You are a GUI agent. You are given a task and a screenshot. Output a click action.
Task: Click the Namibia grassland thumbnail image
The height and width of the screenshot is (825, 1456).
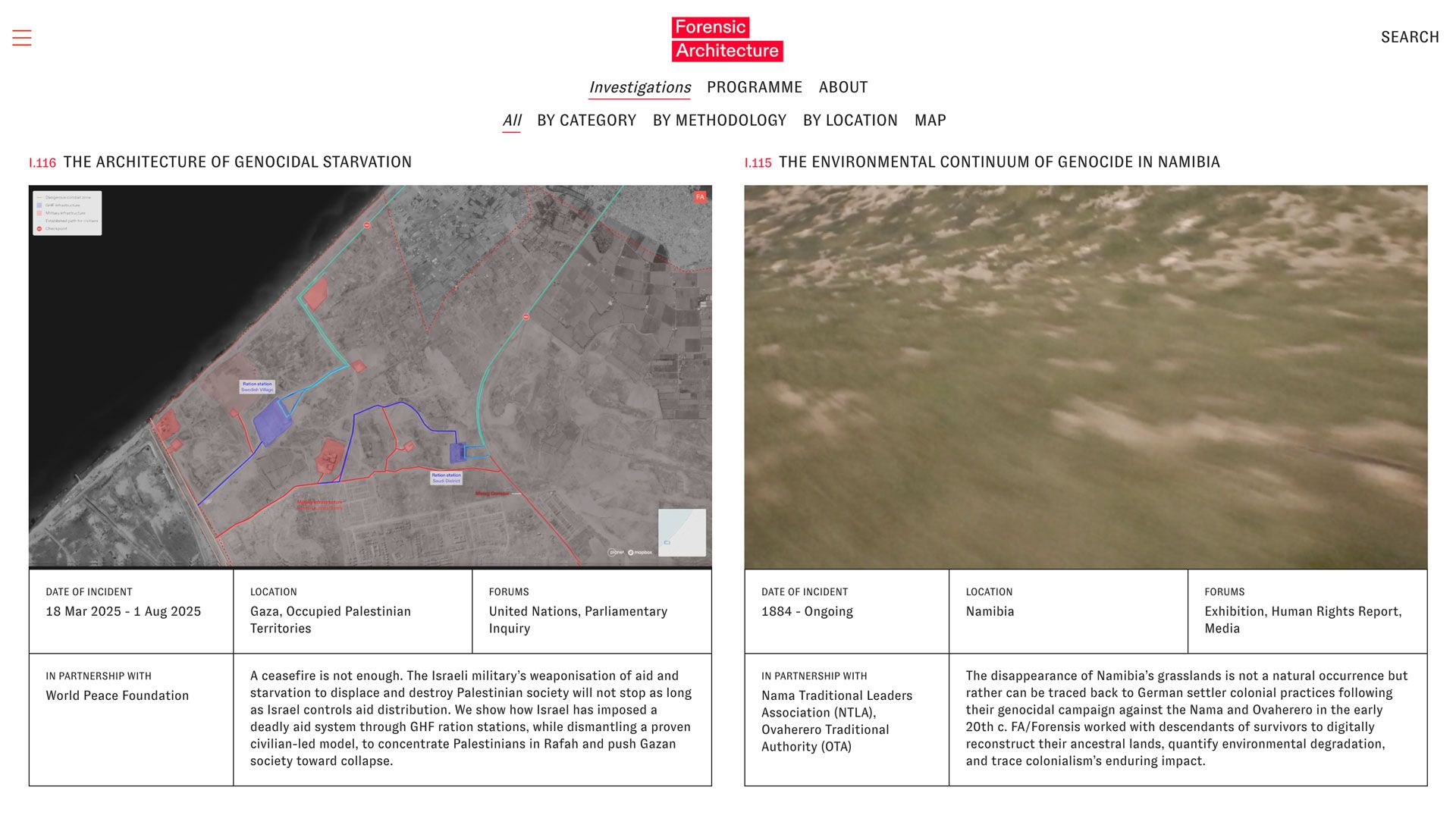(1085, 377)
